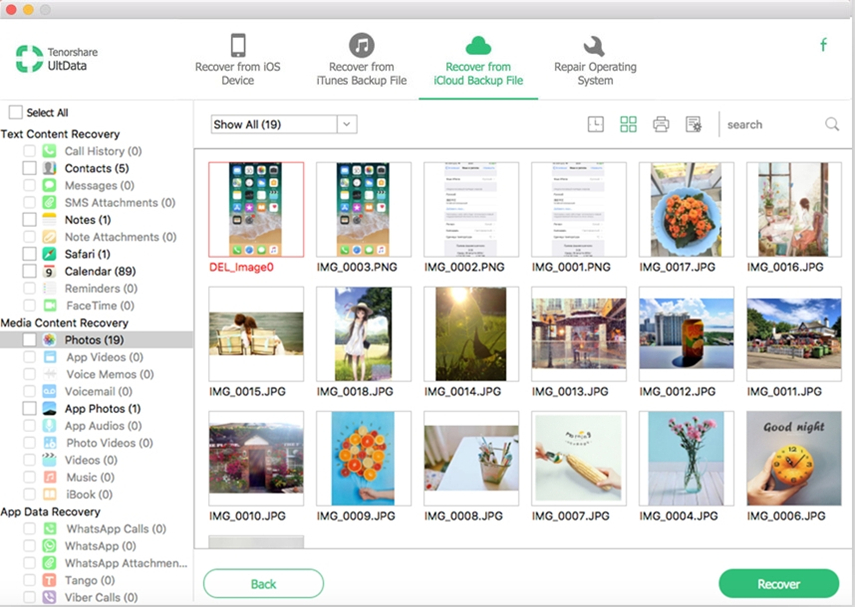Check the Photos (19) checkbox
The image size is (855, 607).
[x=29, y=340]
